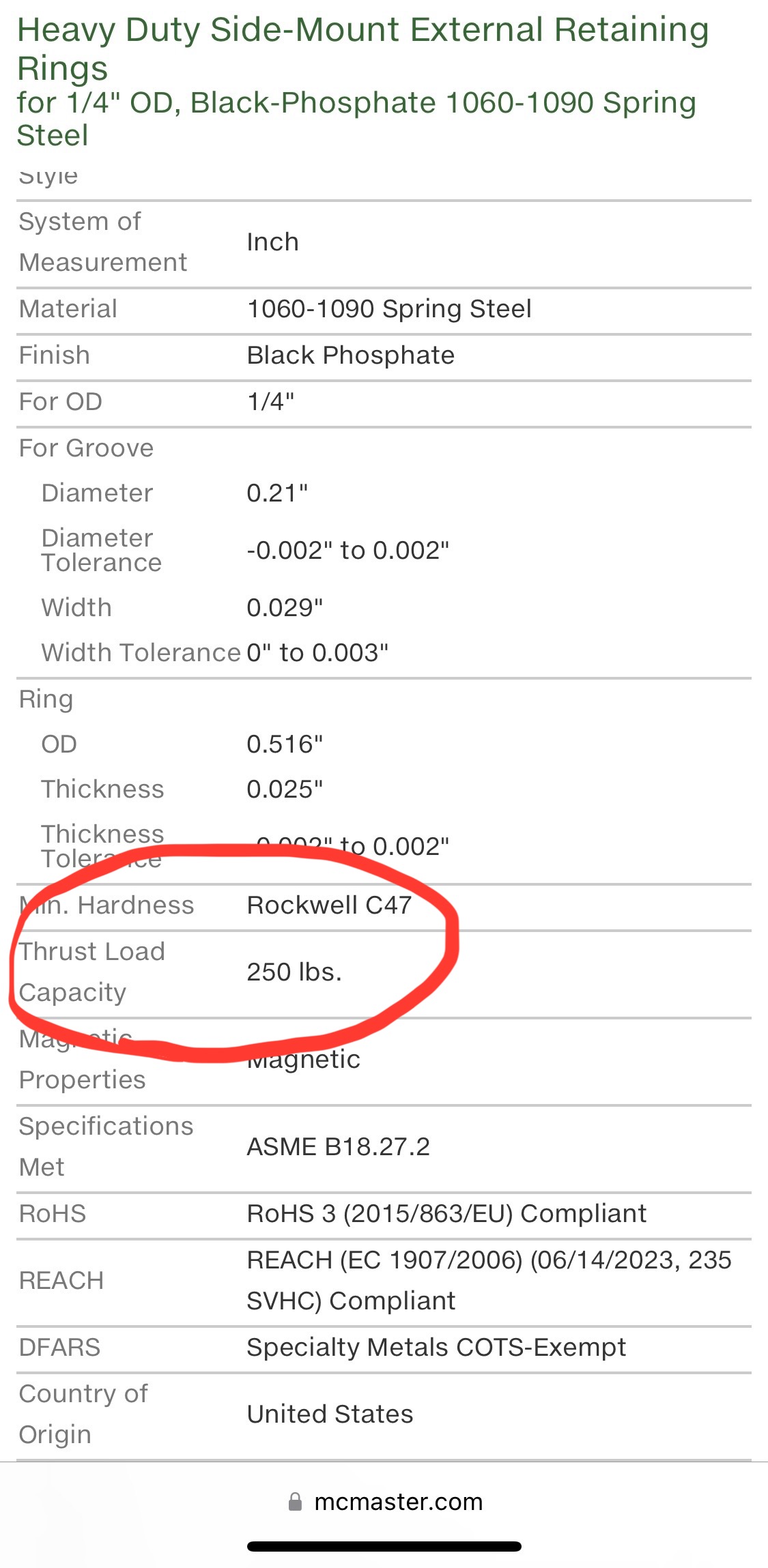This screenshot has height=1568, width=768.
Task: Select the RoHS 3 Compliant text
Action: click(446, 1214)
